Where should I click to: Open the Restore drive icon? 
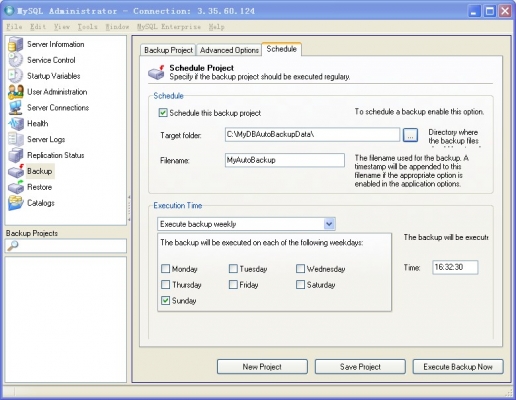[16, 187]
